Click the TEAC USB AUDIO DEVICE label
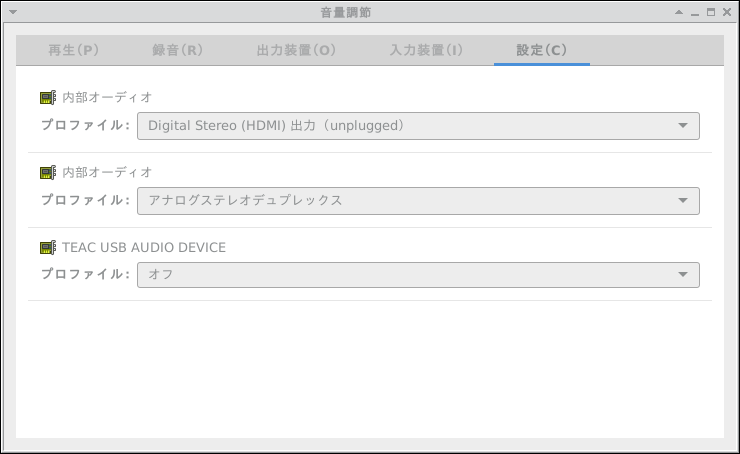 tap(144, 247)
